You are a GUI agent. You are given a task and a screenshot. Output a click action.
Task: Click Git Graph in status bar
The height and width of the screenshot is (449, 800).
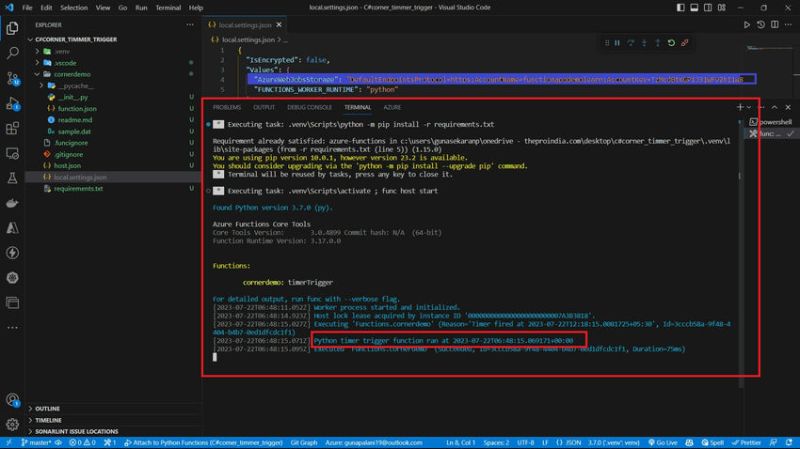click(304, 443)
